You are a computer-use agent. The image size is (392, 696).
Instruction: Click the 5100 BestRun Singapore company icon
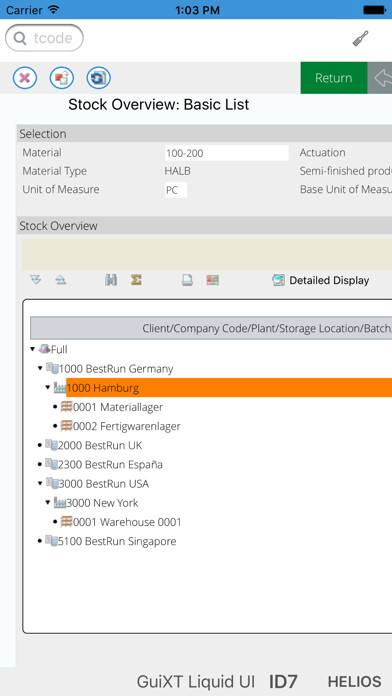point(51,541)
